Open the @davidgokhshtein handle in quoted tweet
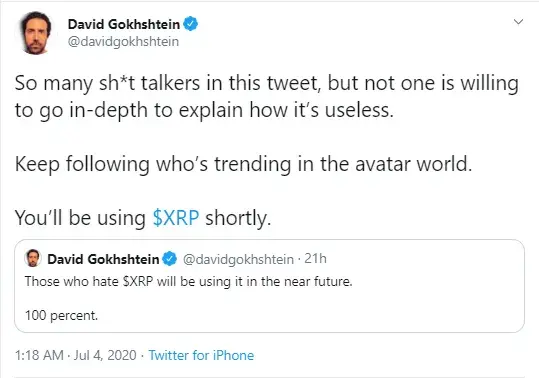 pos(238,259)
